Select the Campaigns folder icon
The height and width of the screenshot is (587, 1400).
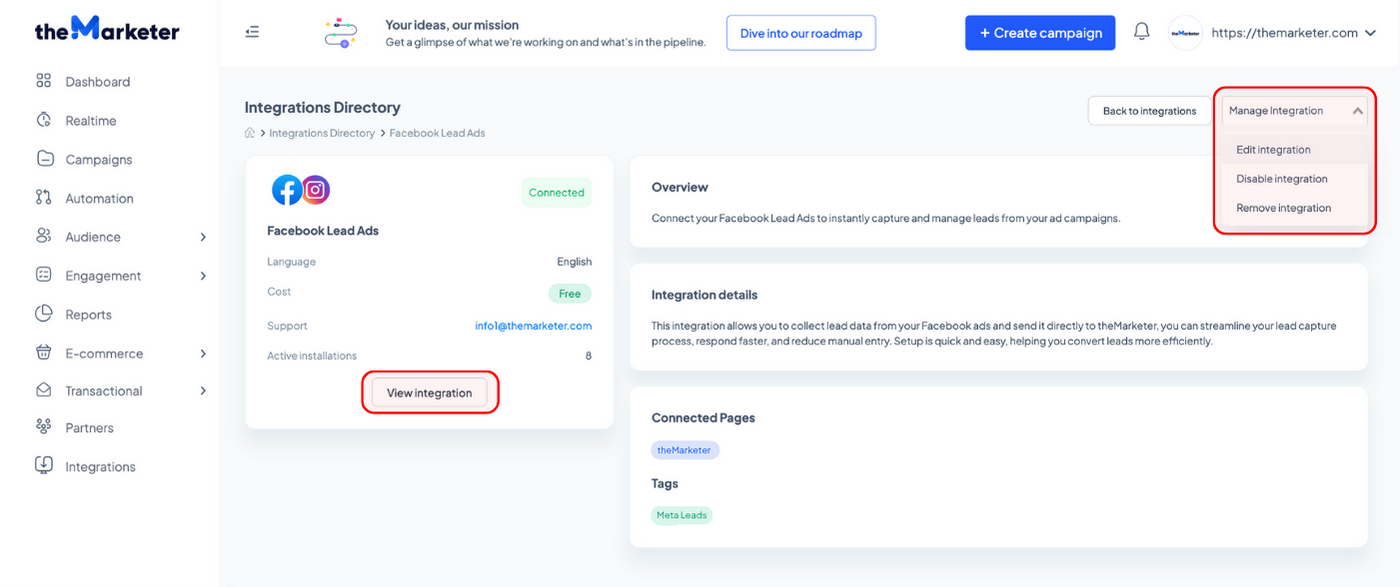[x=44, y=159]
